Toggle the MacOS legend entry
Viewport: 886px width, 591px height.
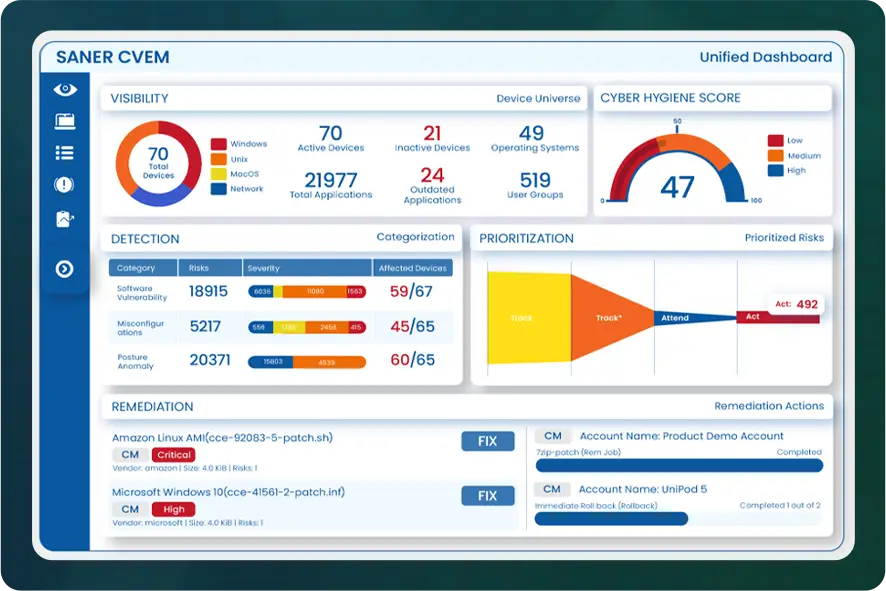pos(239,173)
